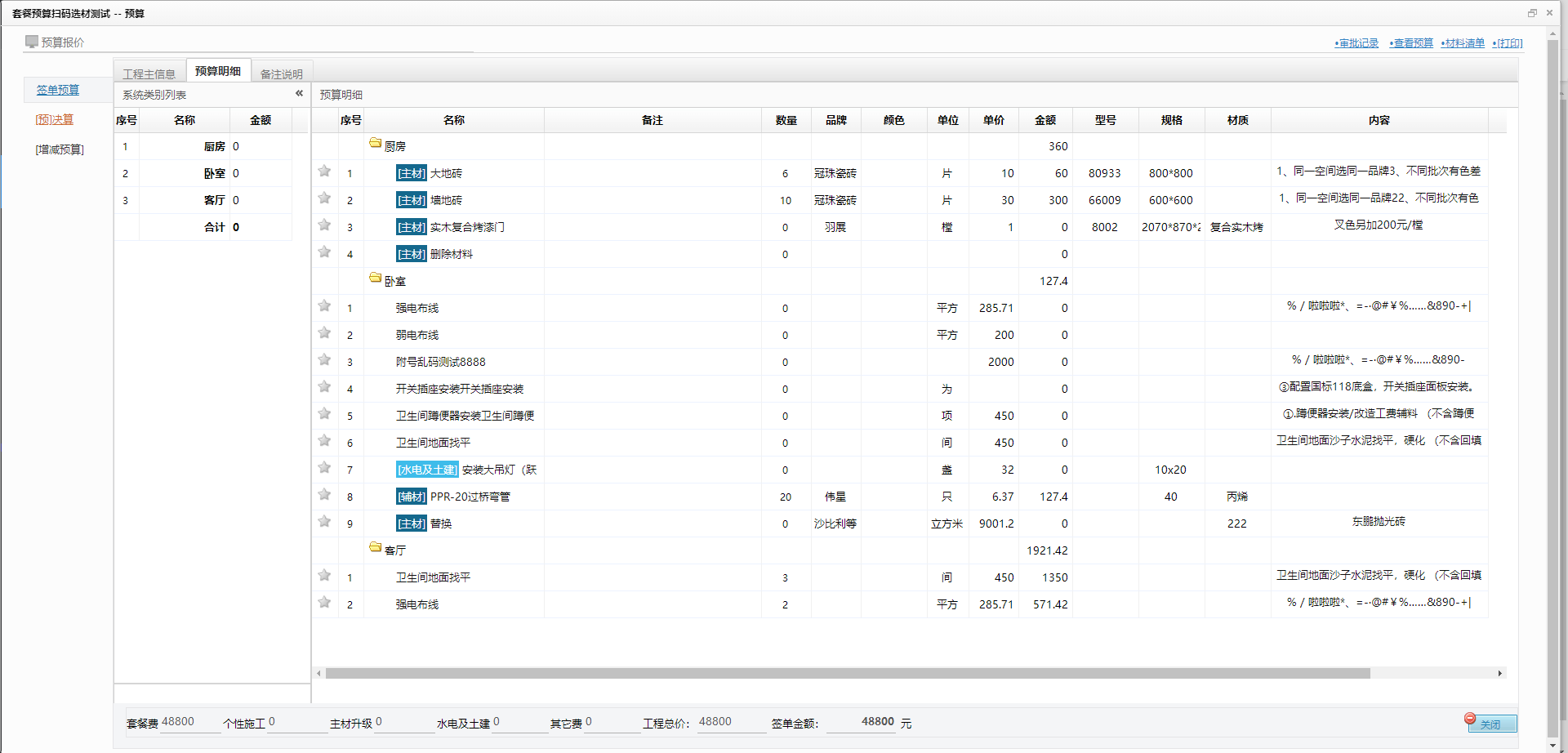
Task: Click the 卧室 folder icon
Action: coord(376,278)
